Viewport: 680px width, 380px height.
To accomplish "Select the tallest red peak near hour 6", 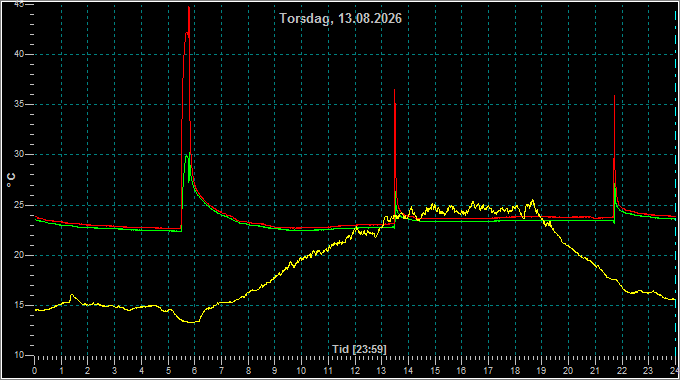I will [x=189, y=7].
